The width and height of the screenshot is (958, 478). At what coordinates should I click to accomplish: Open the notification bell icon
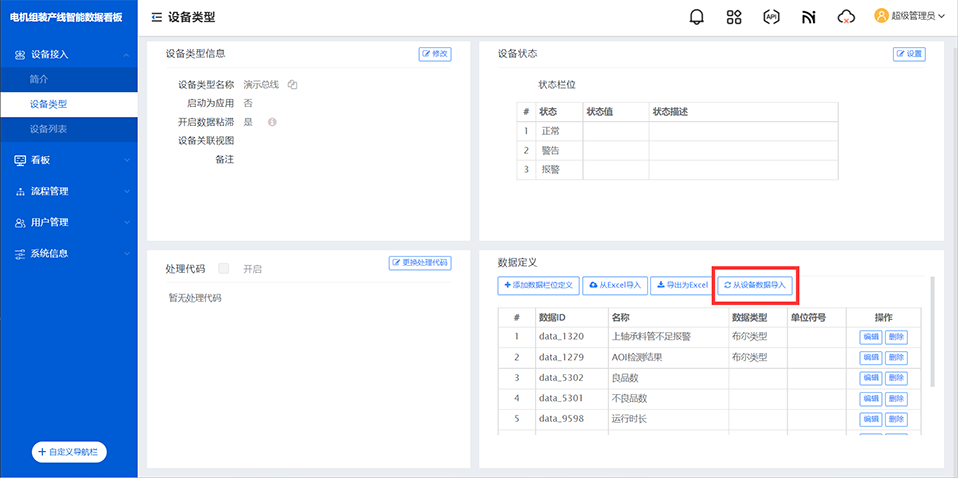point(697,17)
